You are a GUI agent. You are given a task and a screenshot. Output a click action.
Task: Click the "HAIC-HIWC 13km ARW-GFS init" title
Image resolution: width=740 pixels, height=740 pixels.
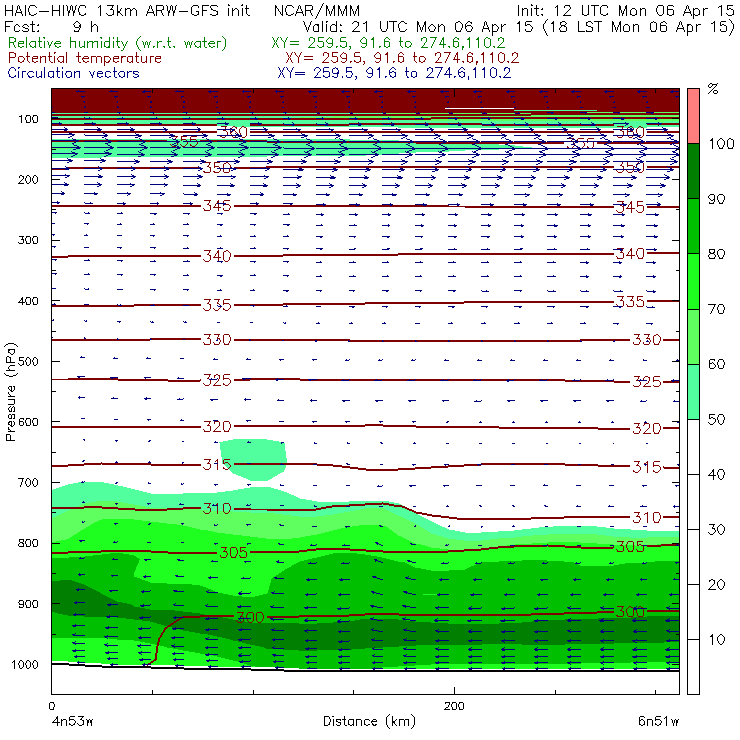point(126,10)
